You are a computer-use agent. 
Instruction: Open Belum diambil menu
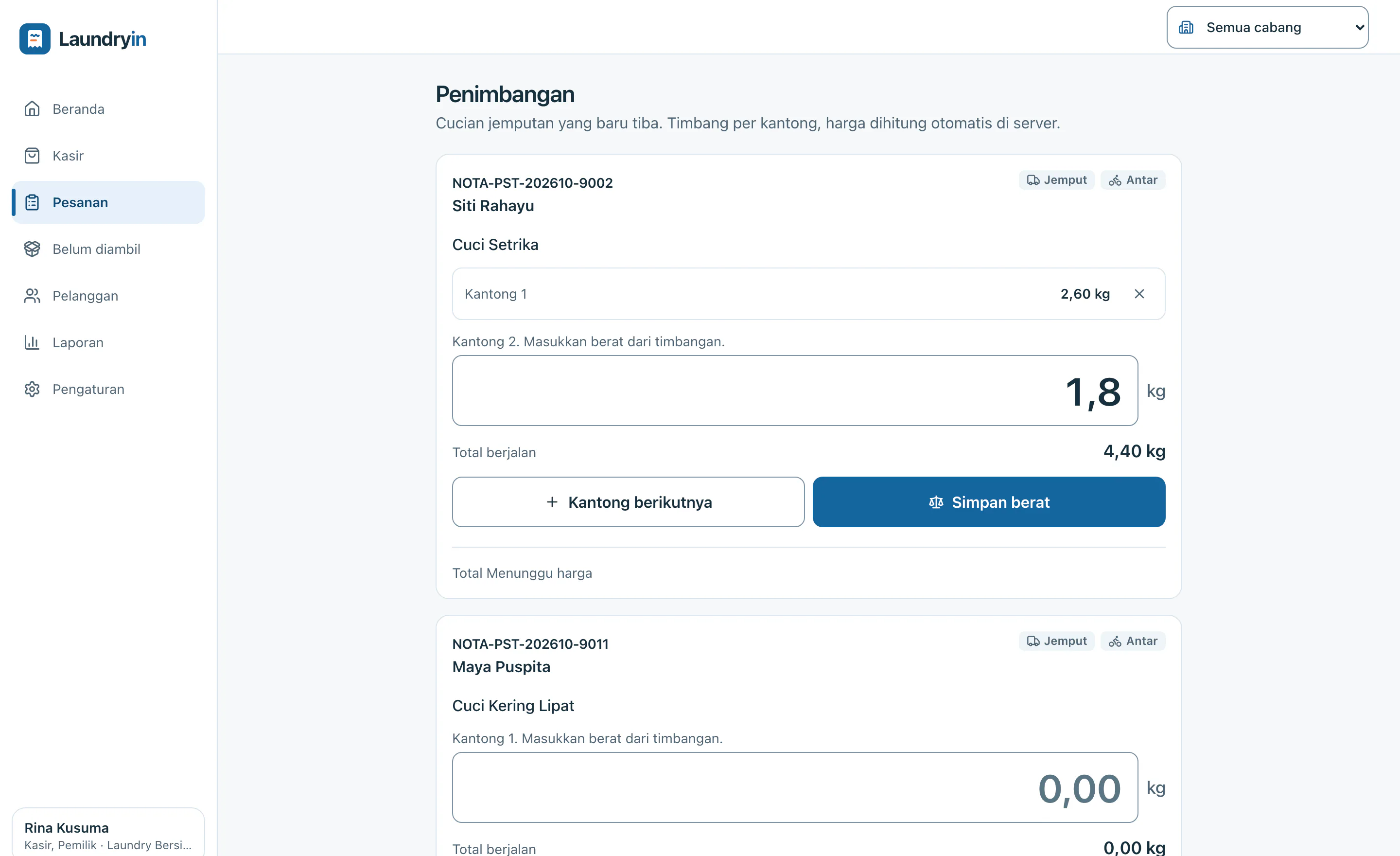108,249
